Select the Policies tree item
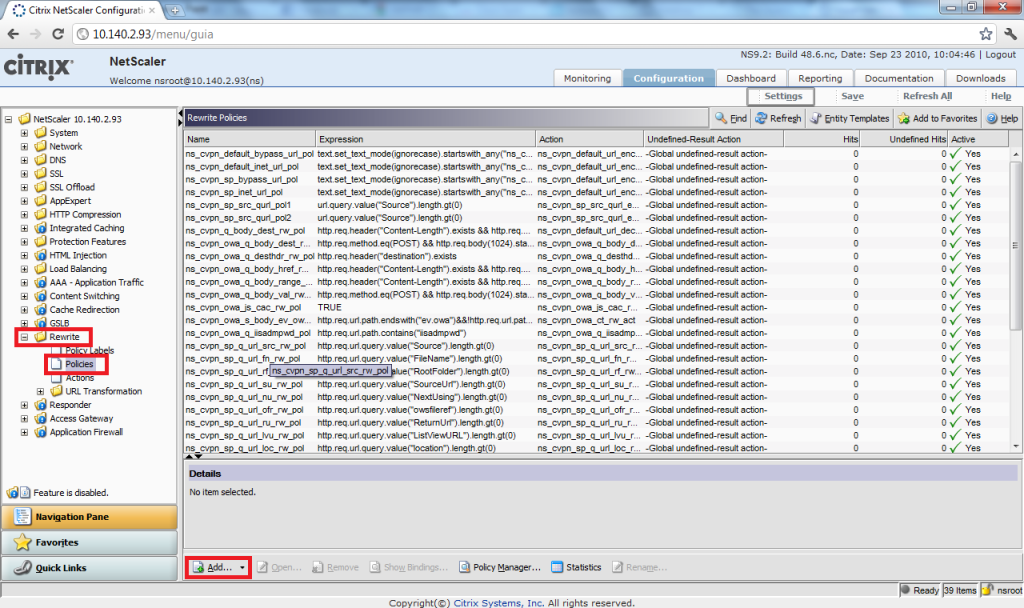 tap(79, 364)
